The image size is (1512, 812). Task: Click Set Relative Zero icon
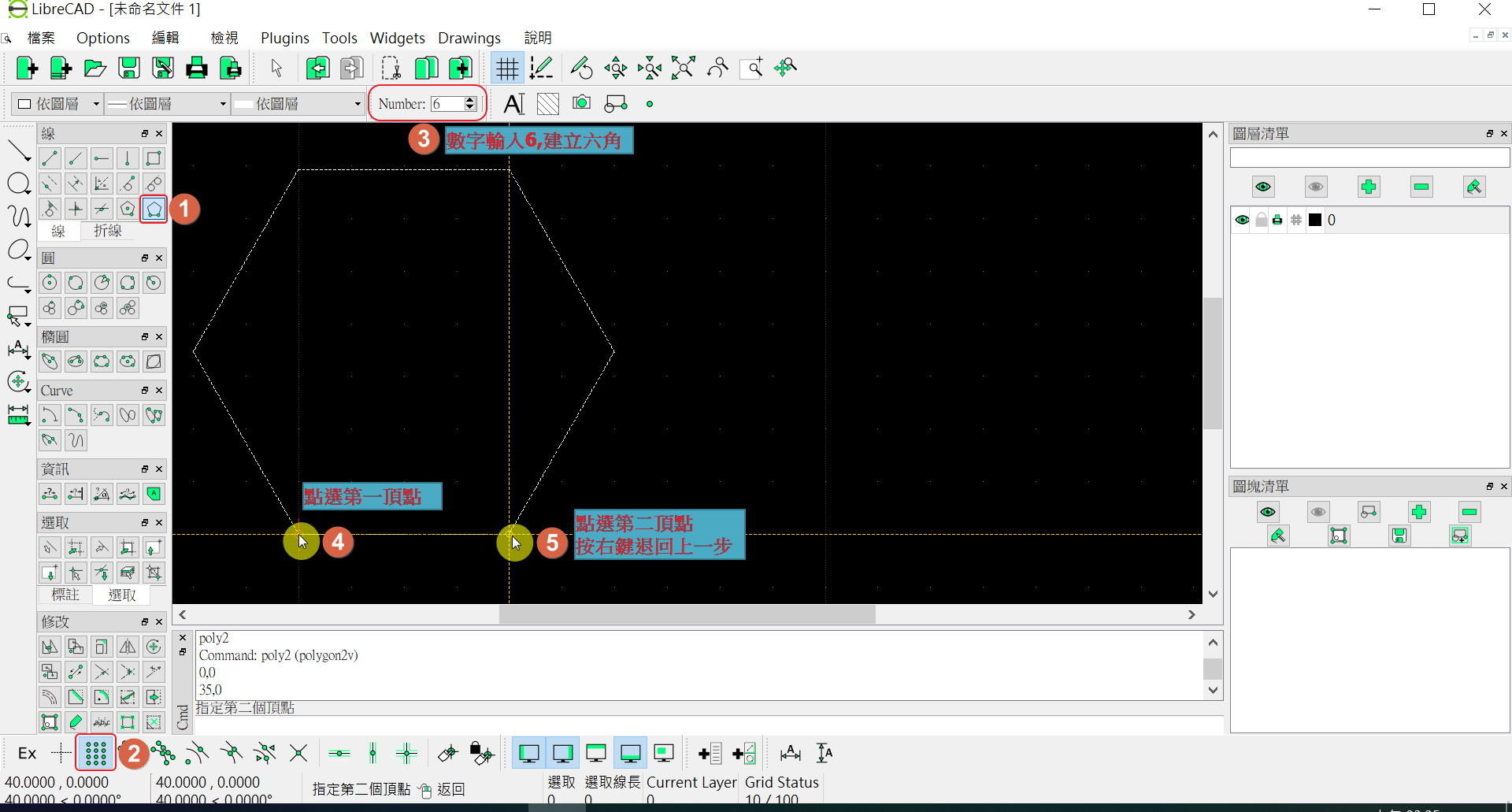point(448,754)
